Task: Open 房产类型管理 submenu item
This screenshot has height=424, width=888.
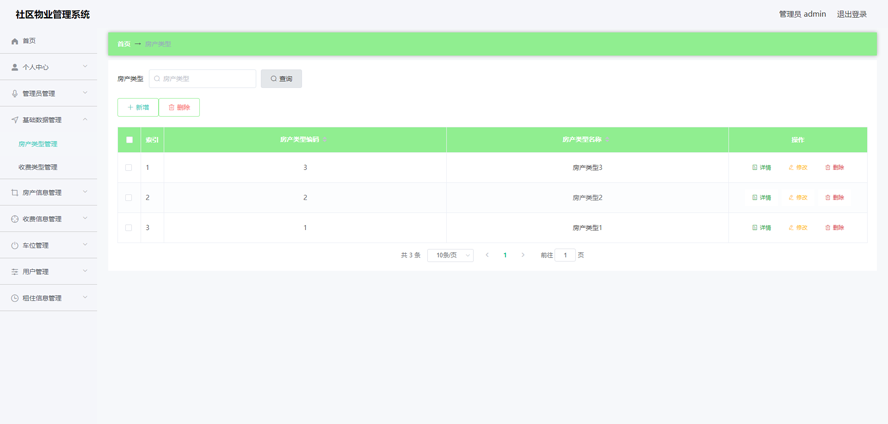Action: (x=38, y=144)
